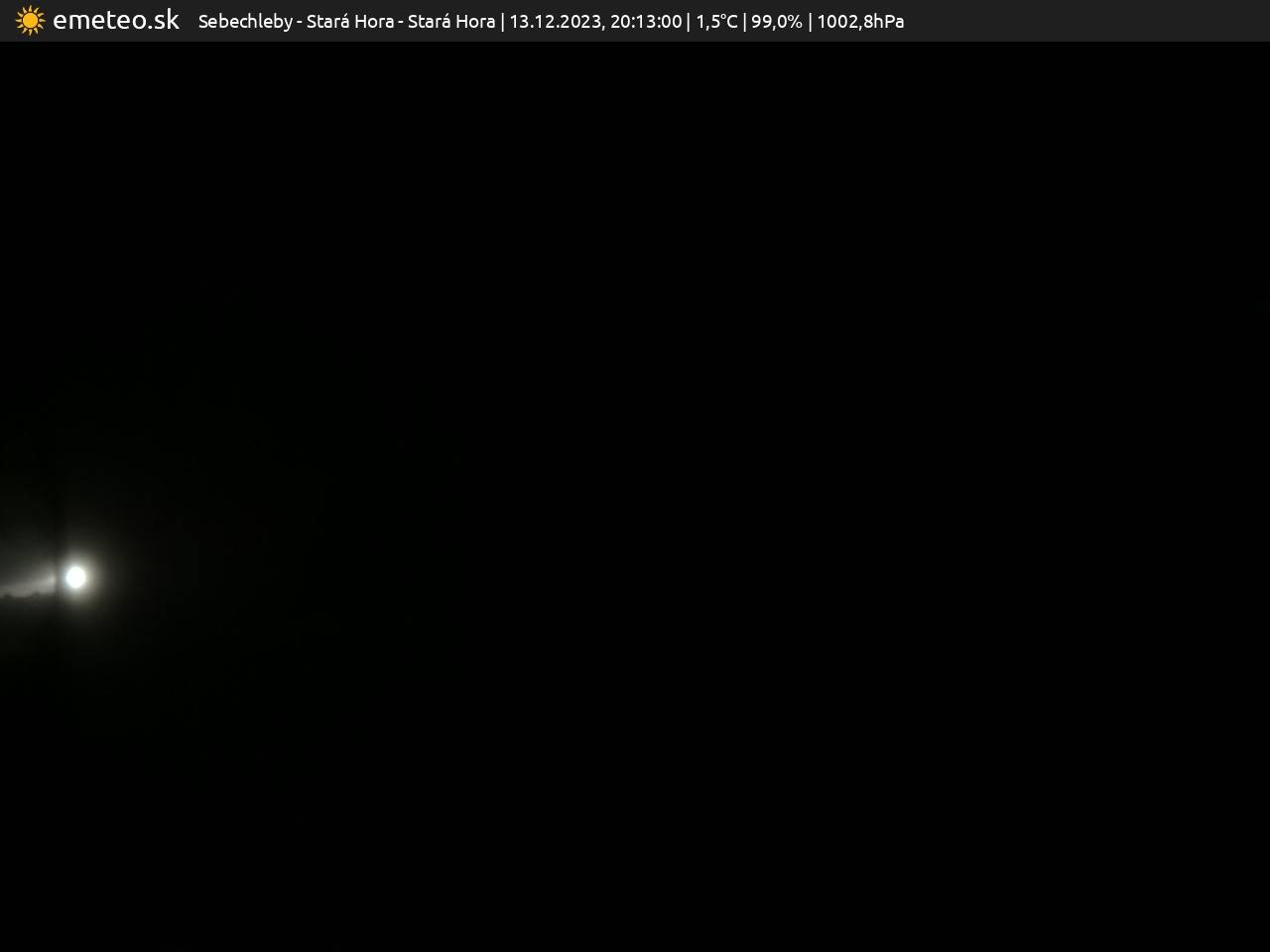Click the second Stará Hora label
This screenshot has height=952, width=1270.
(451, 22)
